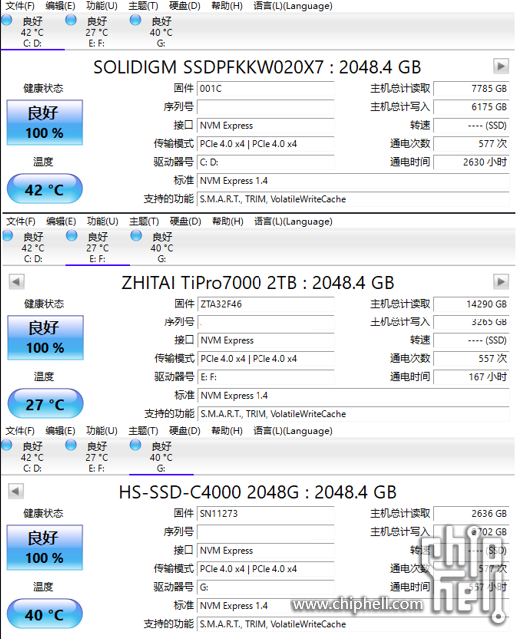
Task: Click the firmware field showing SN11273
Action: [266, 513]
